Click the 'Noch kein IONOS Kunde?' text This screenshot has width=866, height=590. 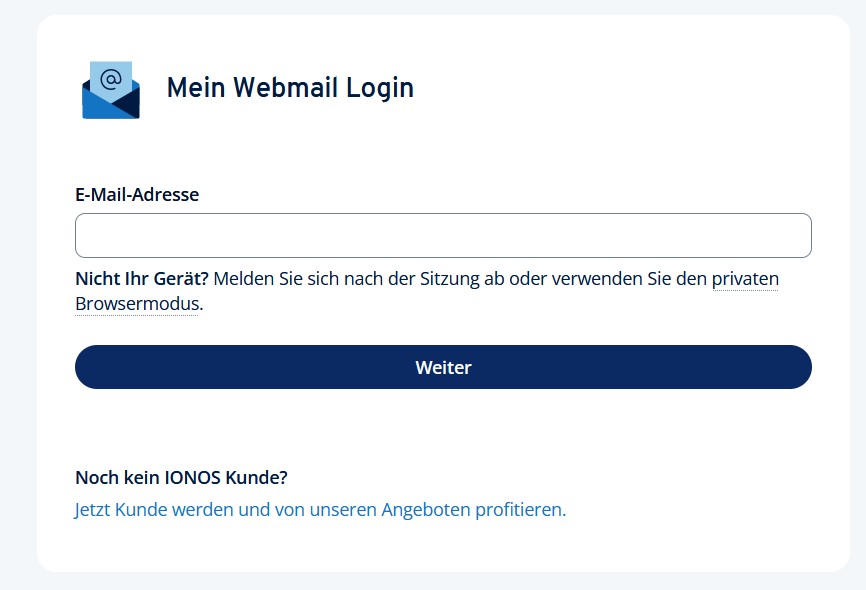click(181, 477)
